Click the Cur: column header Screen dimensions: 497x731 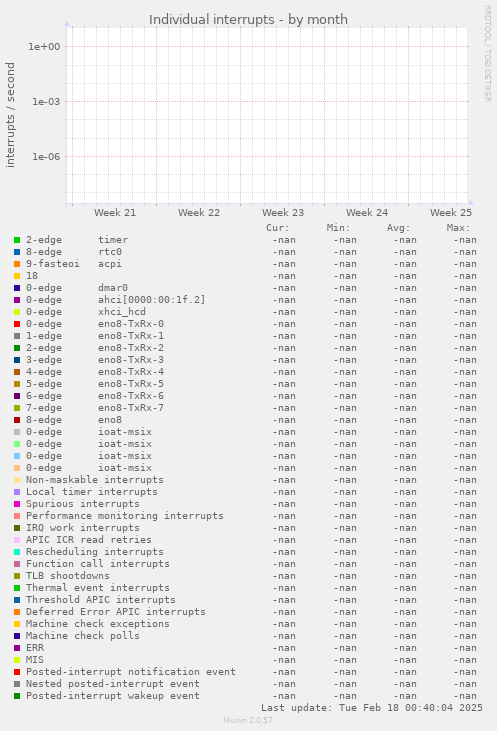coord(278,228)
